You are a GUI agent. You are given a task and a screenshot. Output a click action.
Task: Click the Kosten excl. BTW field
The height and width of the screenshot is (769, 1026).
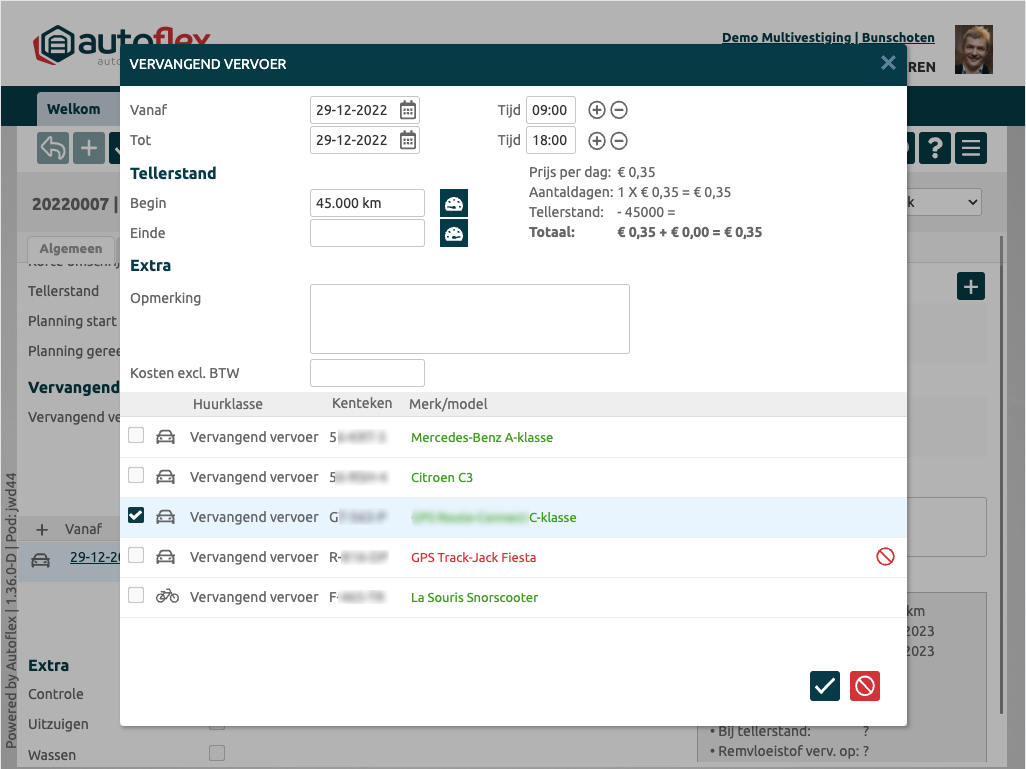tap(367, 373)
